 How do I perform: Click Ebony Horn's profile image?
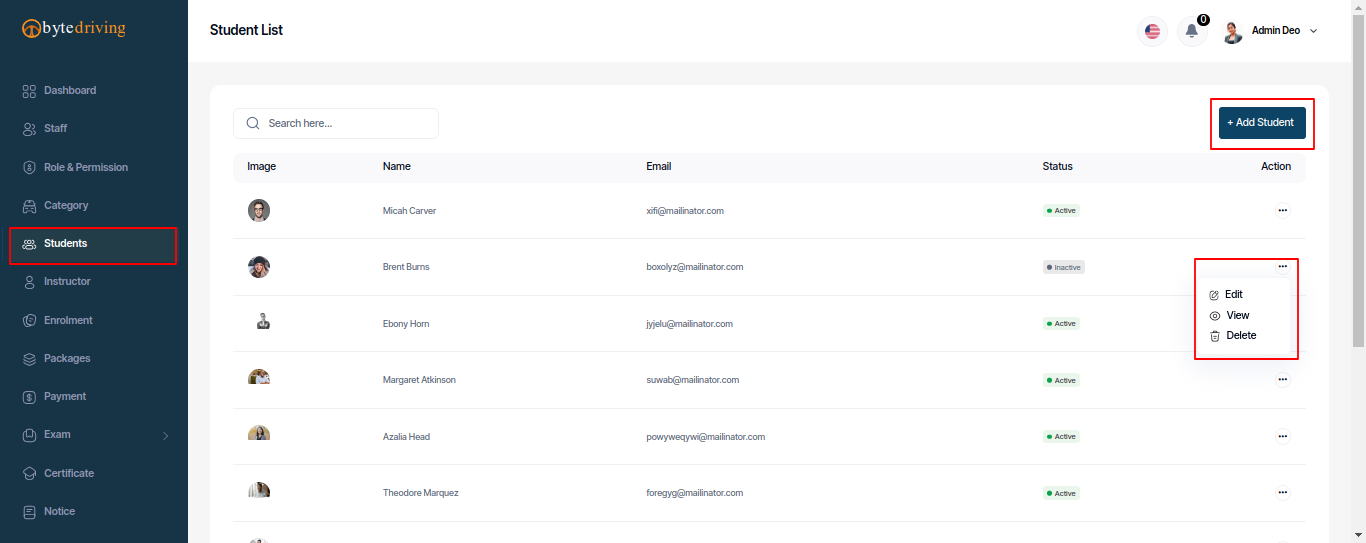coord(263,321)
